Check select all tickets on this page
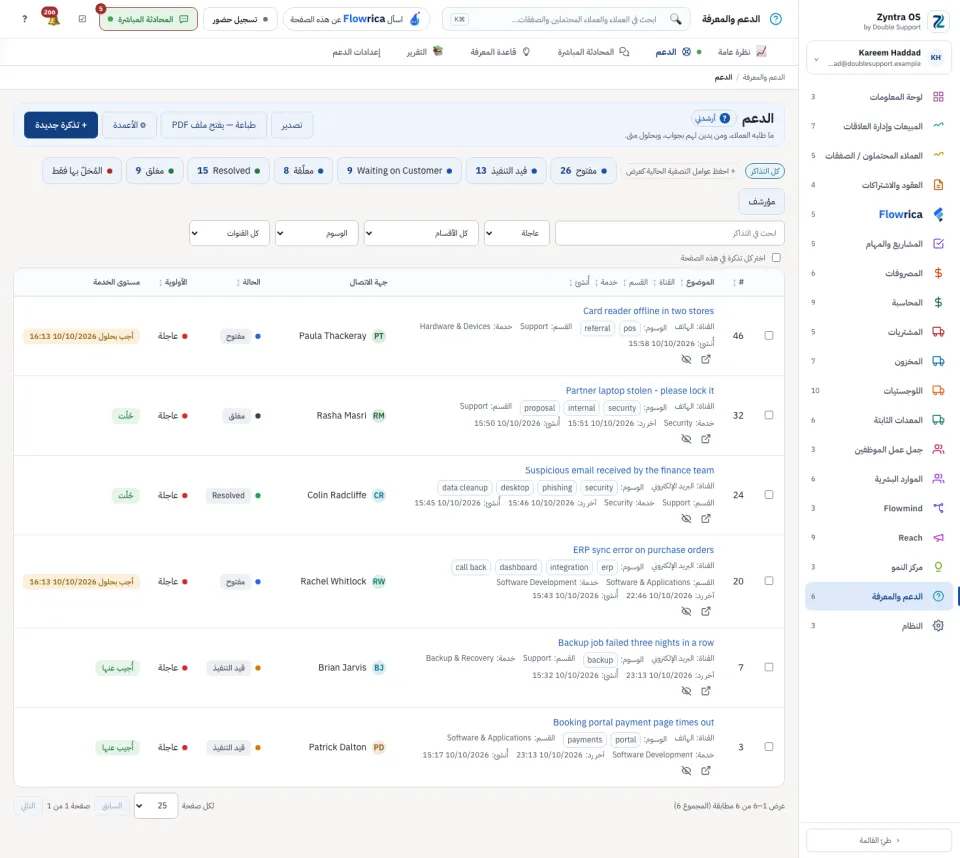Viewport: 960px width, 858px height. point(776,258)
